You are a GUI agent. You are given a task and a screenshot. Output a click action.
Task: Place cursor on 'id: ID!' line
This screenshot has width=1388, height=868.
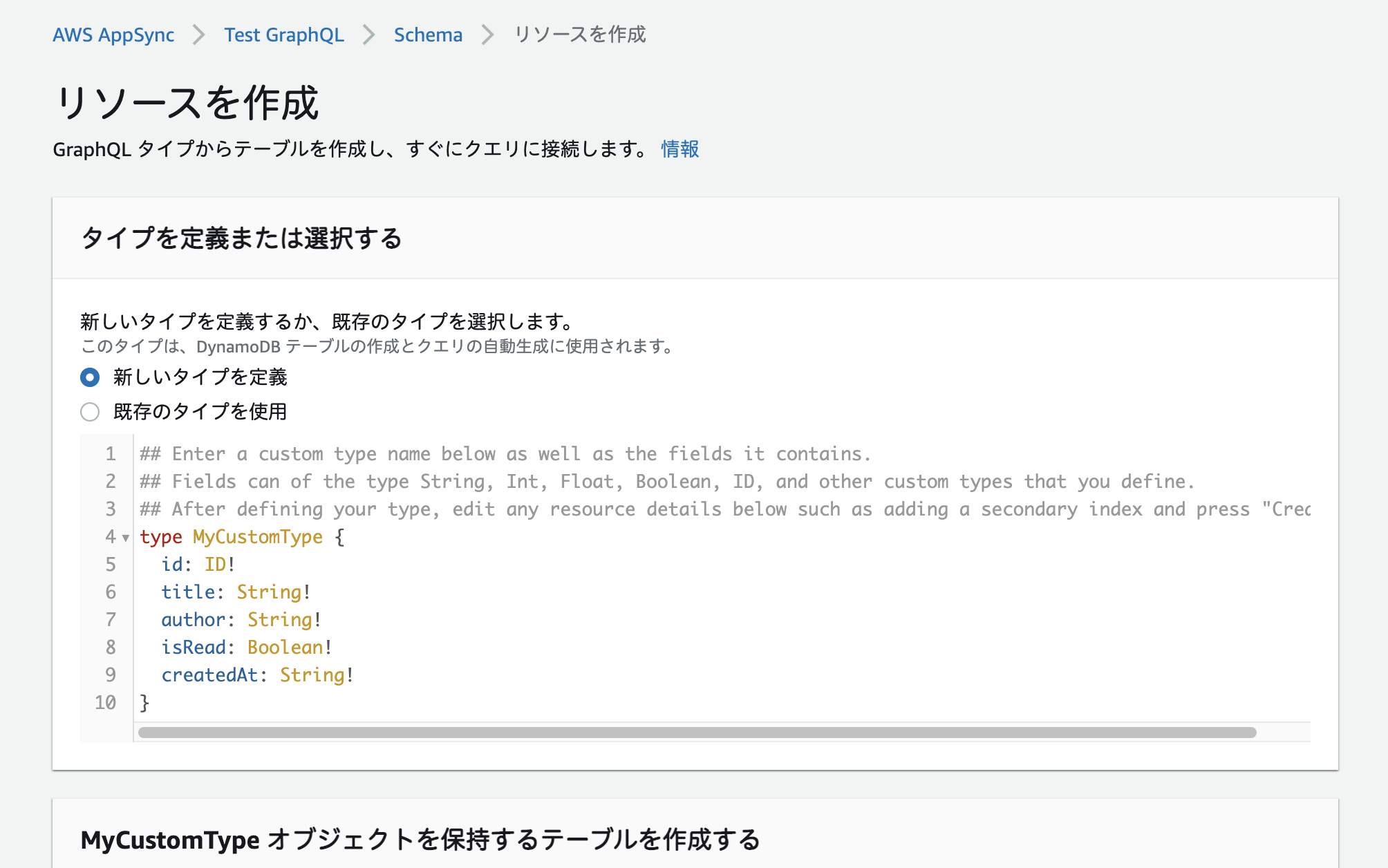[x=198, y=565]
